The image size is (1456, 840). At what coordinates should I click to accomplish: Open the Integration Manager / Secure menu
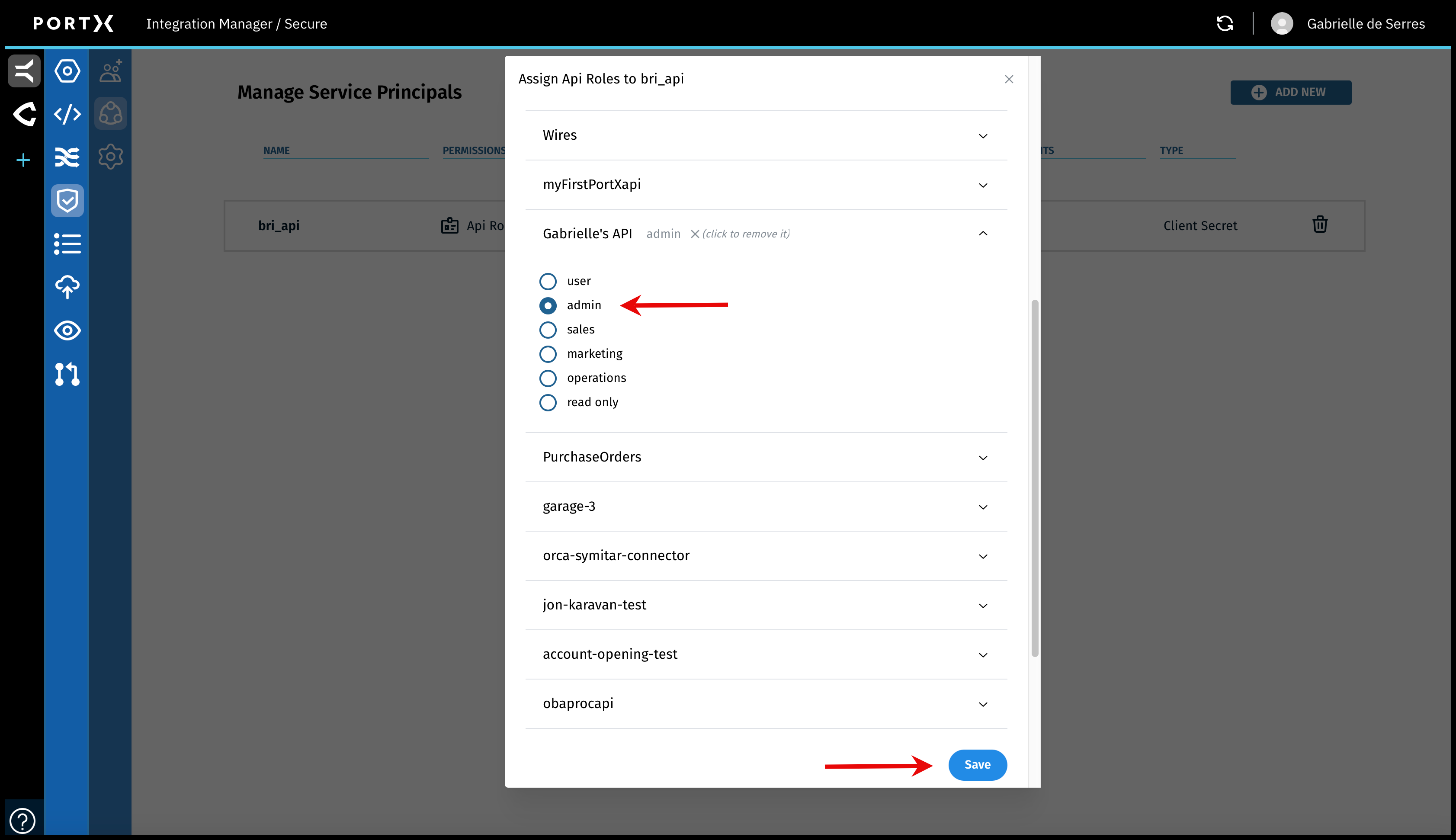point(237,24)
